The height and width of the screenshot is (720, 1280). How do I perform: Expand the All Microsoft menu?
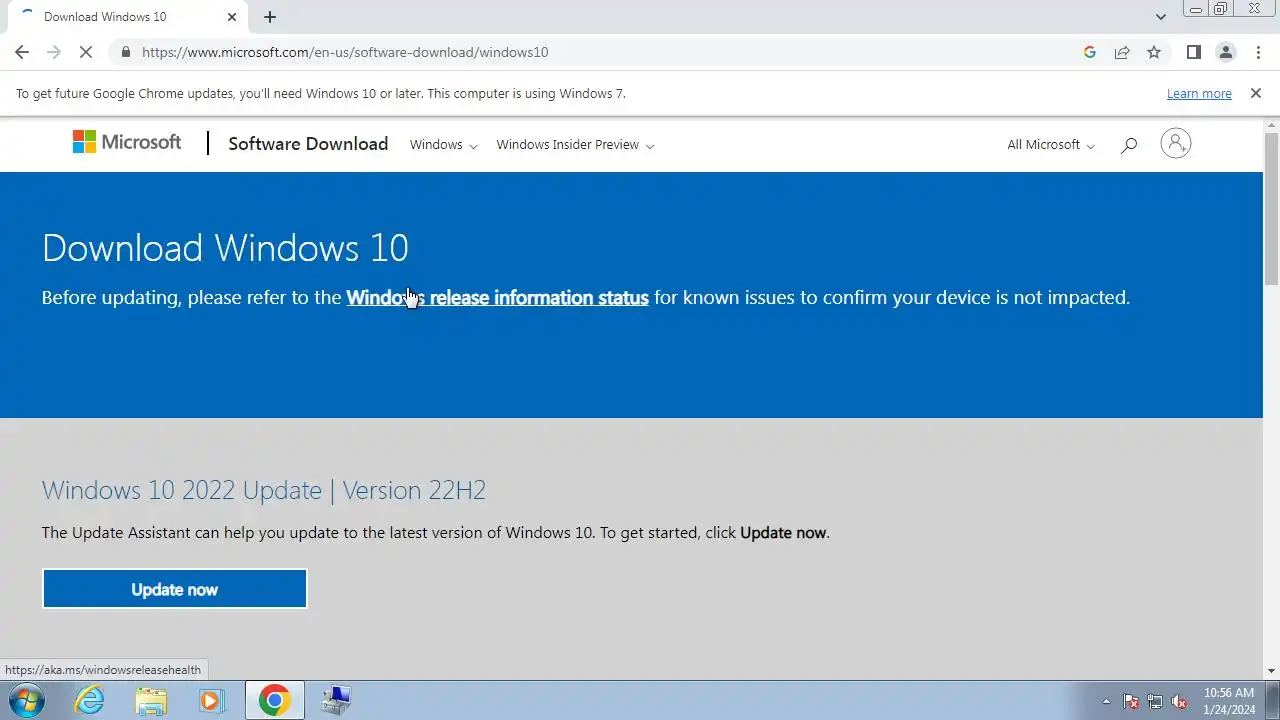tap(1051, 145)
